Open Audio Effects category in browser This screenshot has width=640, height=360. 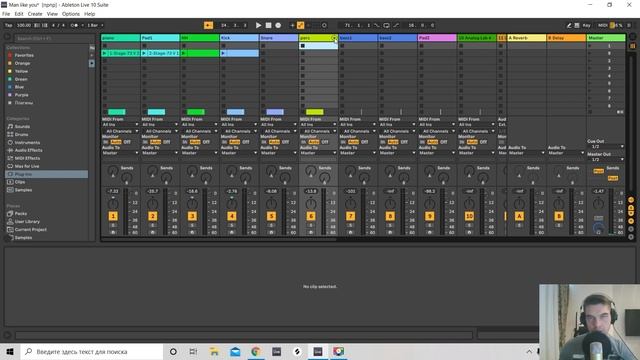click(28, 150)
